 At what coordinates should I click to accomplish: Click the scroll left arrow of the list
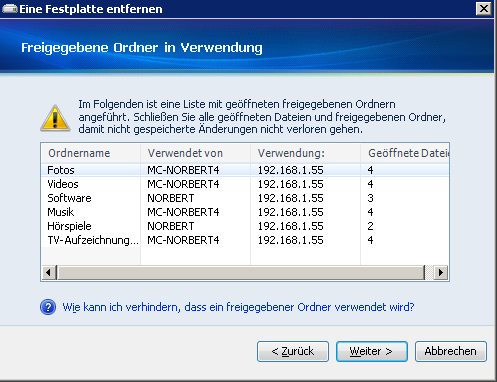tap(48, 272)
